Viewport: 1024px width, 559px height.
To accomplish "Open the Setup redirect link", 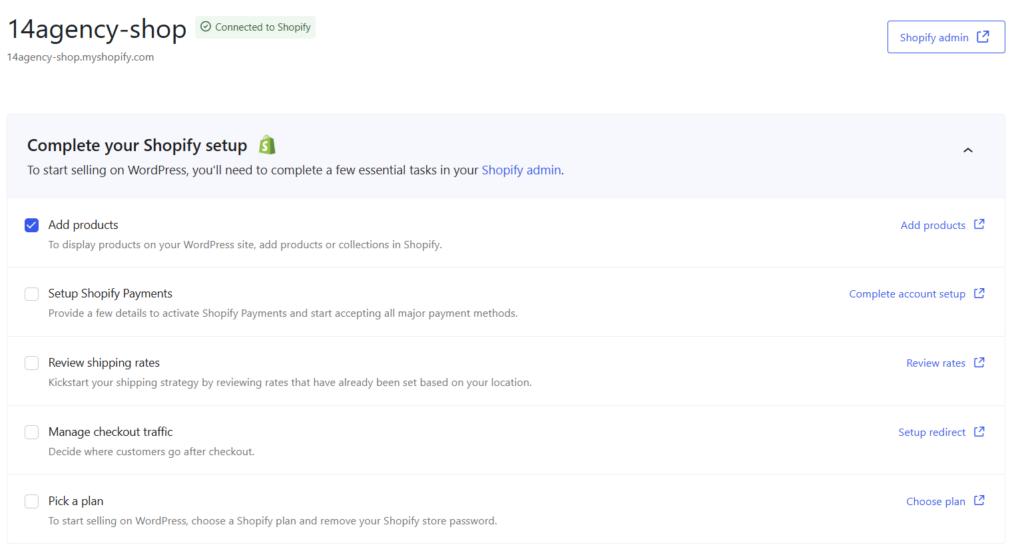I will click(x=931, y=432).
